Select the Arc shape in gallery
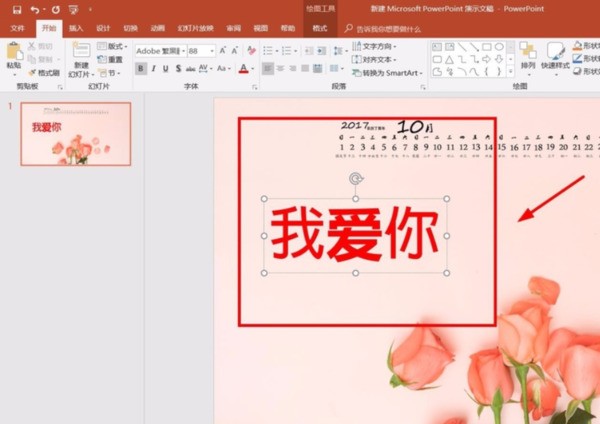This screenshot has height=424, width=600. (x=462, y=72)
